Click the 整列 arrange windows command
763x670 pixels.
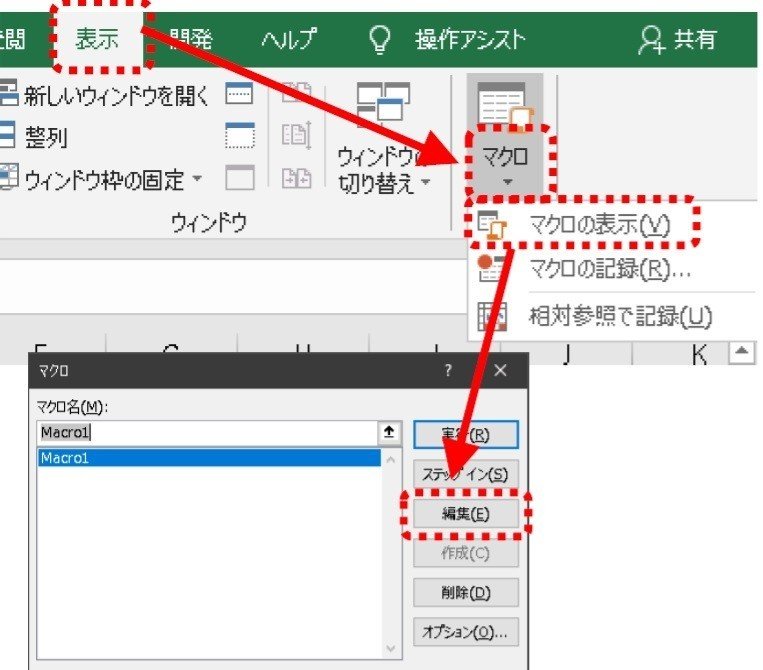(34, 137)
